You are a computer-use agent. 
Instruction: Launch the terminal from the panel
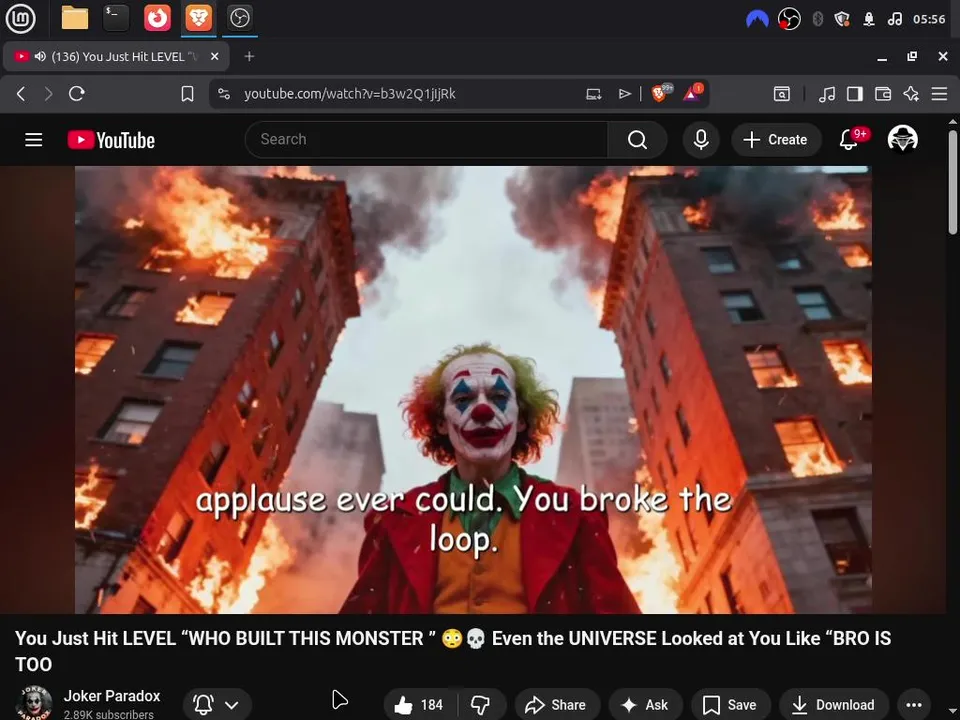point(116,18)
